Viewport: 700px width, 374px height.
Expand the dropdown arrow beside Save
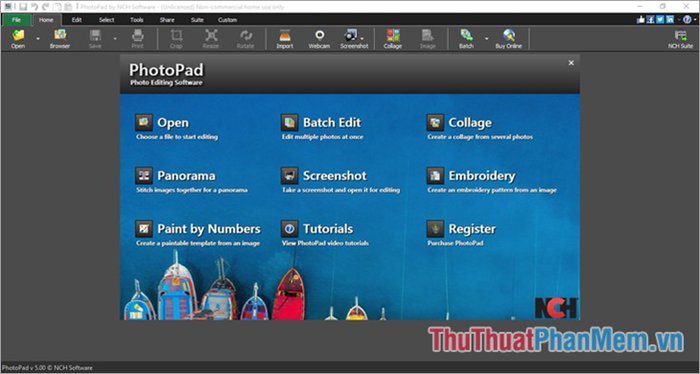[115, 39]
